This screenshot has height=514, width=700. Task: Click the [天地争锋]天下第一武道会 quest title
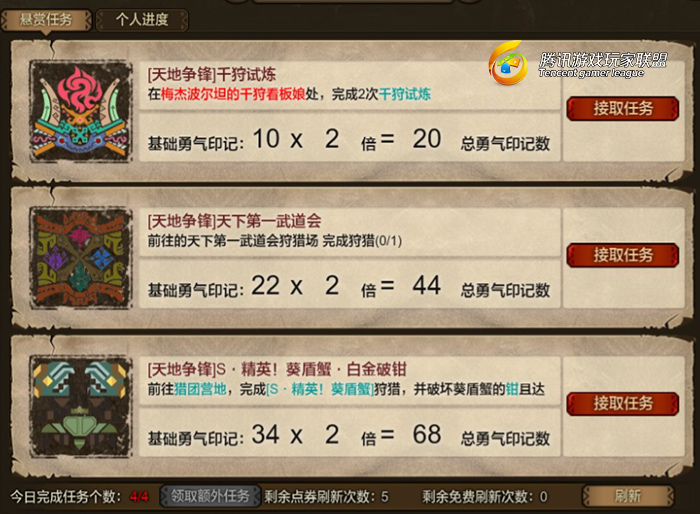tap(234, 221)
